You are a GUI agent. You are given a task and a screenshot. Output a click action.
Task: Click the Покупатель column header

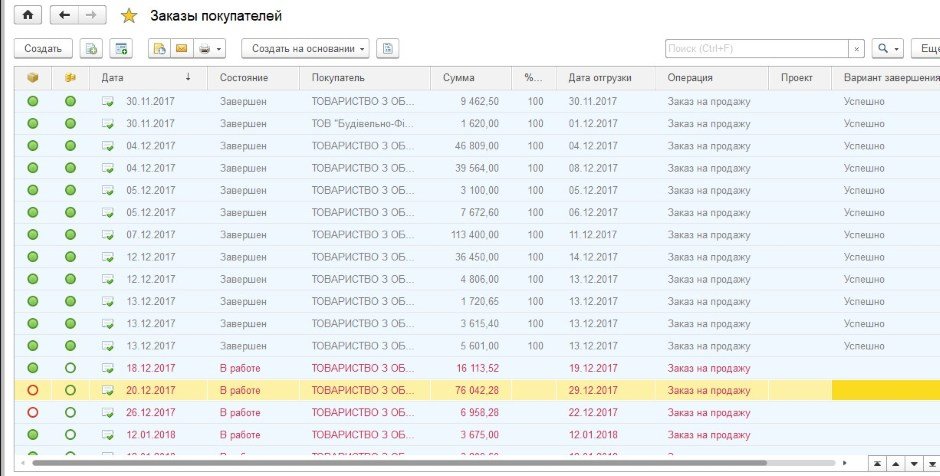point(338,77)
